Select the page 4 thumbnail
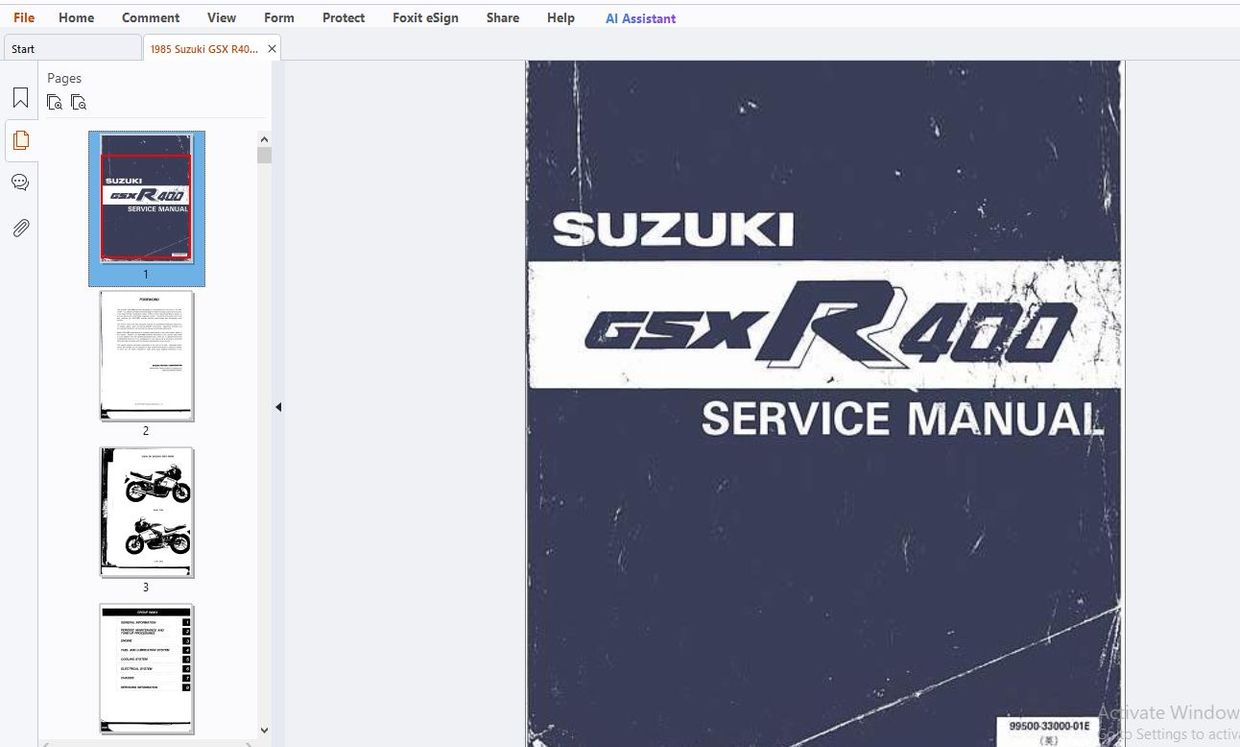This screenshot has width=1240, height=747. point(146,668)
